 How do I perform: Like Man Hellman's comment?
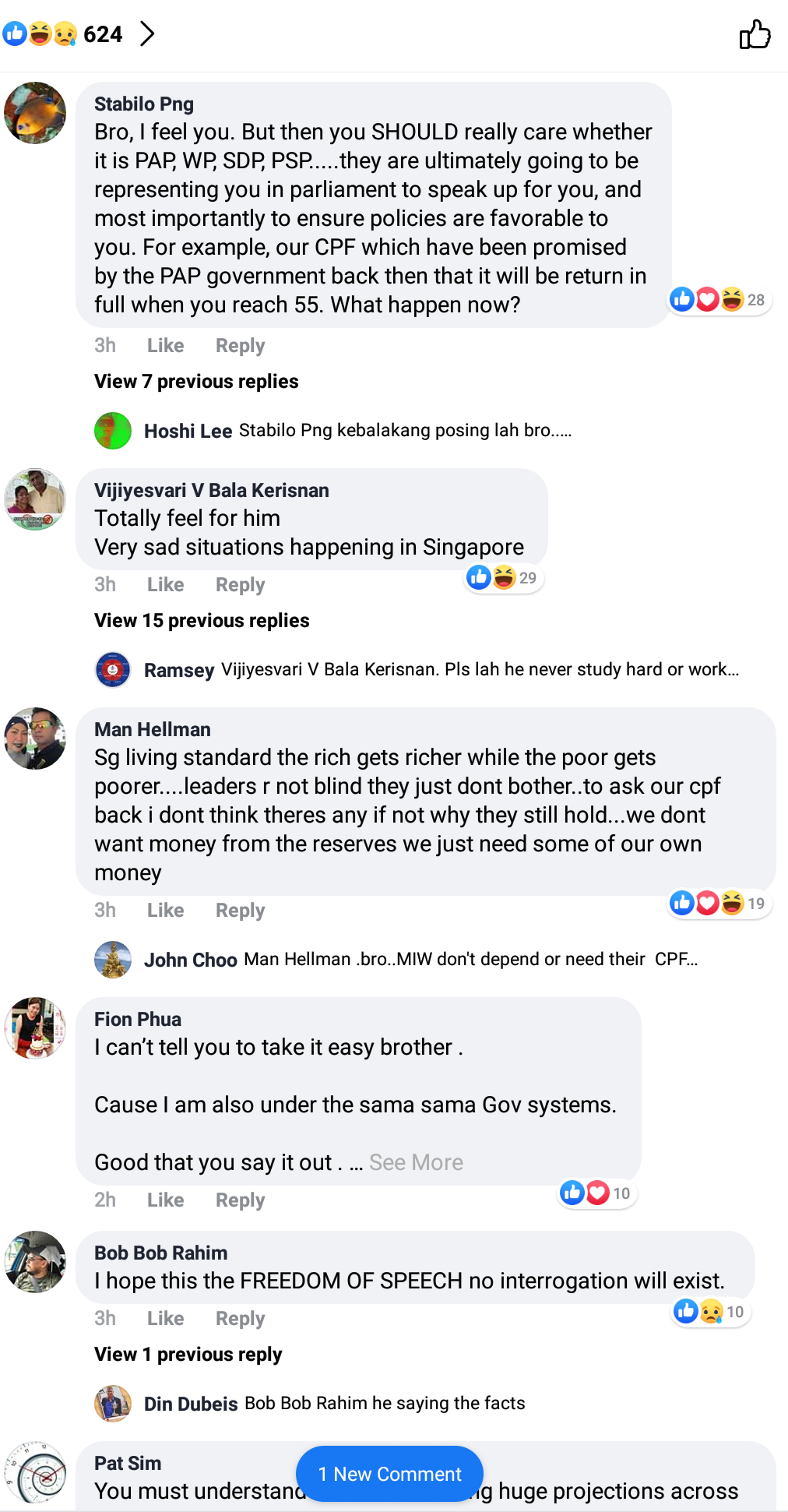[165, 911]
